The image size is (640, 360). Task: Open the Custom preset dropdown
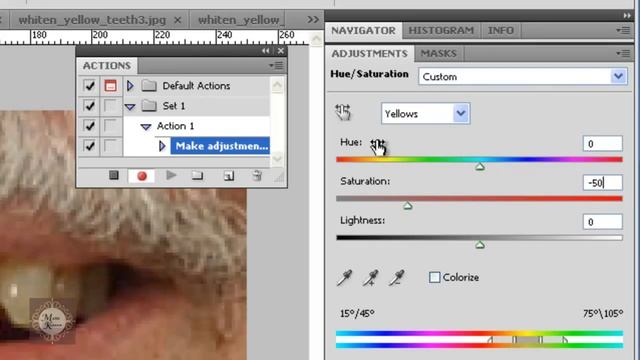(x=618, y=76)
